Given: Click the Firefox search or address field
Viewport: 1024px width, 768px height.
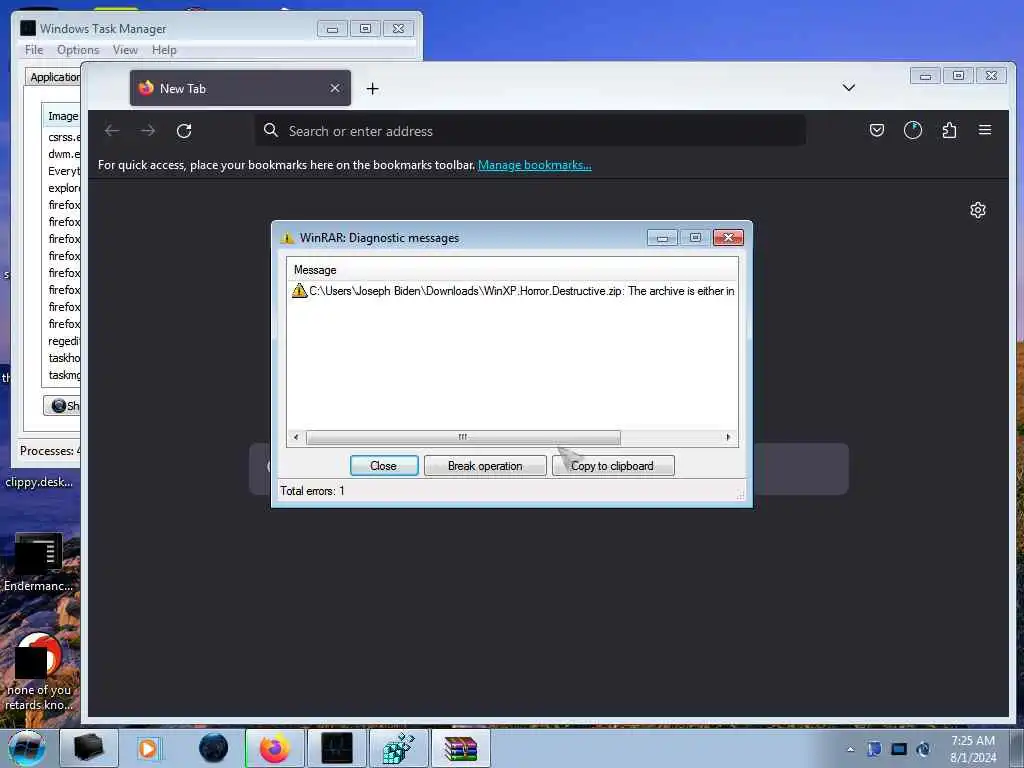Looking at the screenshot, I should [530, 131].
